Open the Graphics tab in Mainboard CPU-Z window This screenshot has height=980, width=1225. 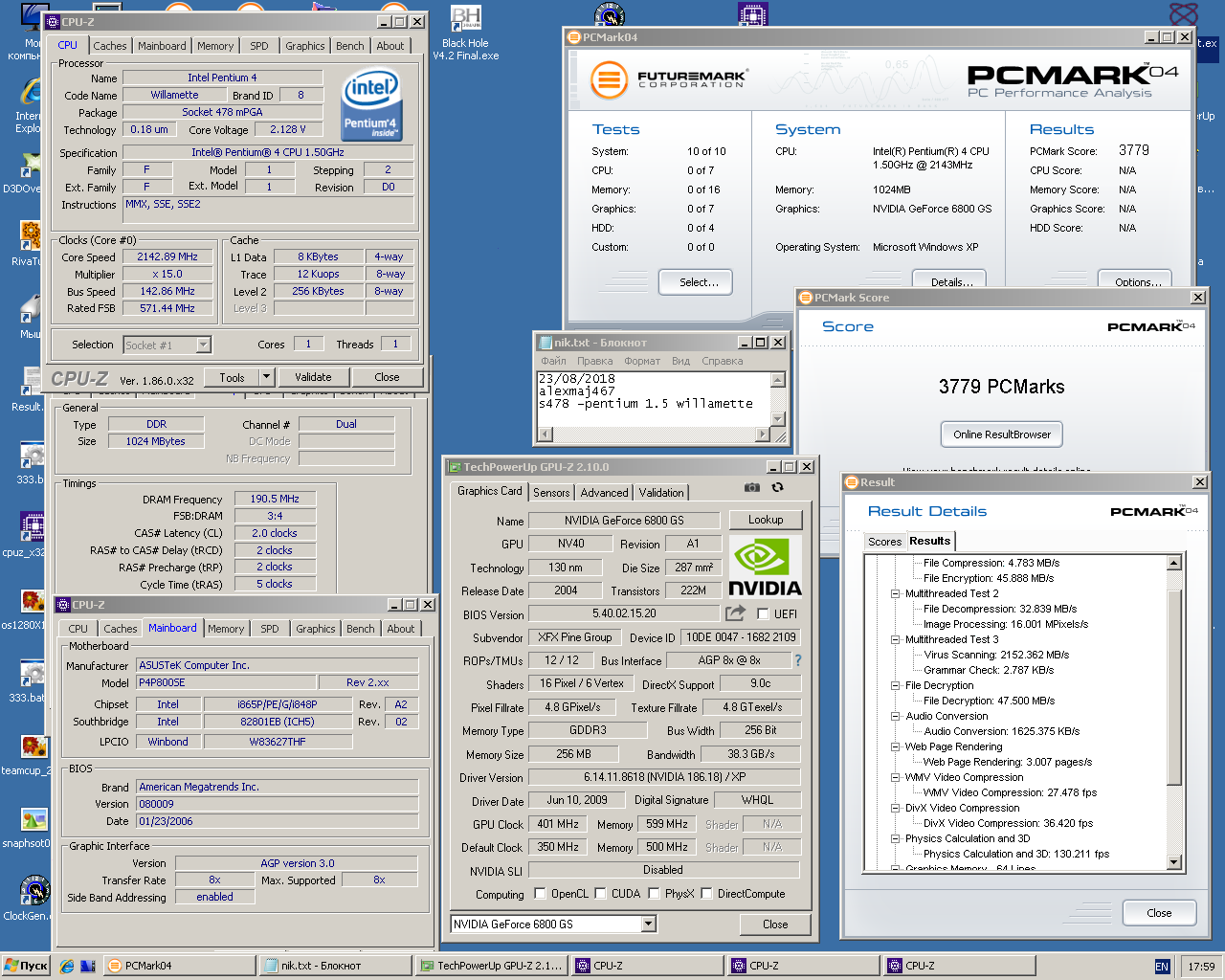pyautogui.click(x=316, y=629)
